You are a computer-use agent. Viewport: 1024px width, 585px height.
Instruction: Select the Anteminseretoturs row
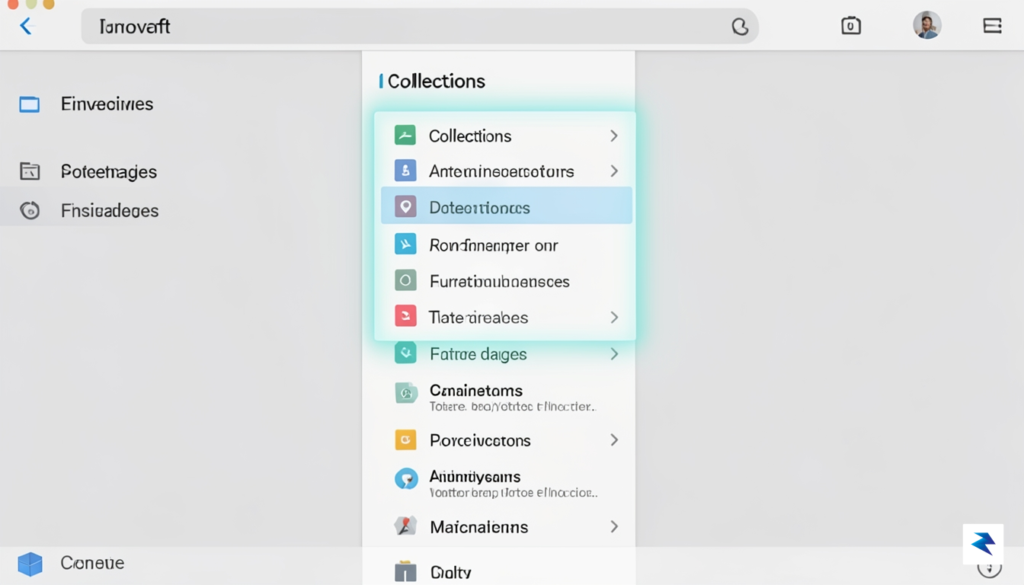point(506,171)
